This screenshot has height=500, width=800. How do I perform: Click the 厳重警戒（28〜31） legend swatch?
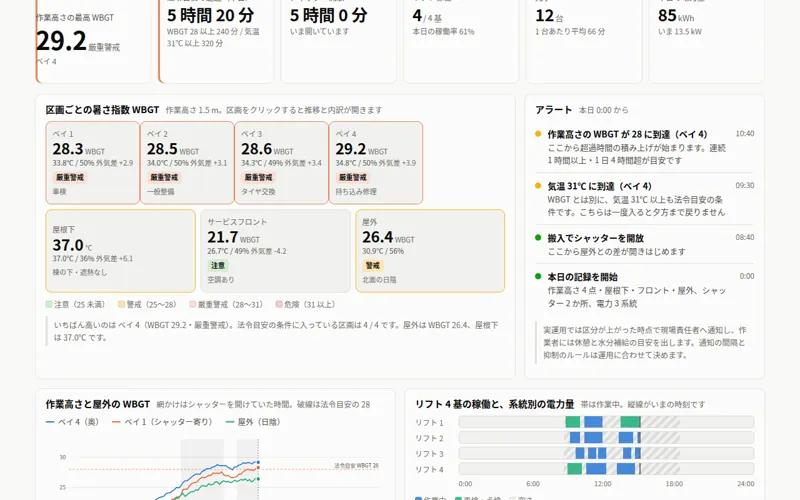click(x=192, y=304)
